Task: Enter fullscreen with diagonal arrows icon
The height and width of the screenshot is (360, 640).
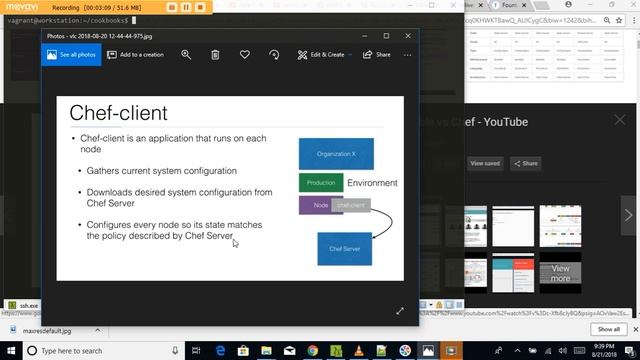Action: click(x=400, y=311)
